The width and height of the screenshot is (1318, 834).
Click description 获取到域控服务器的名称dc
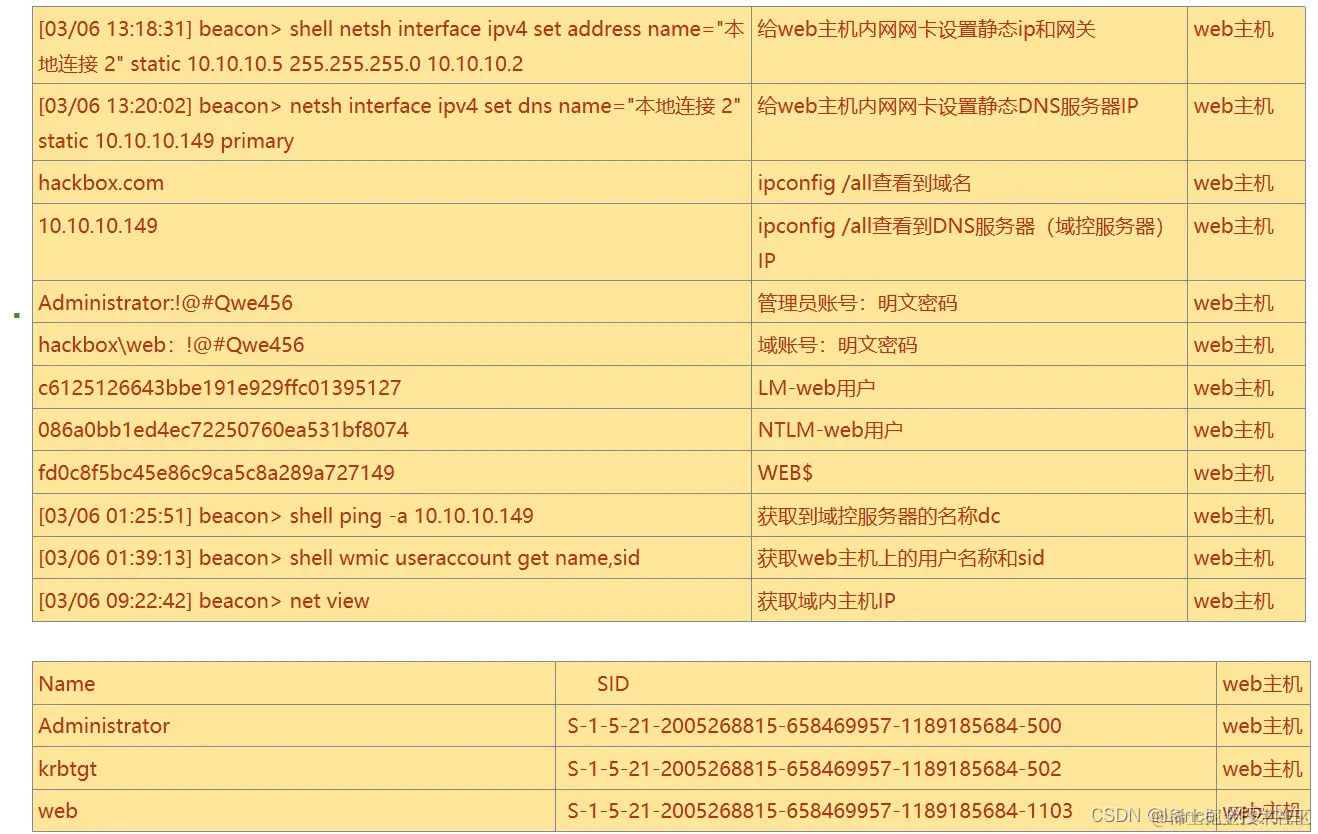click(x=879, y=516)
